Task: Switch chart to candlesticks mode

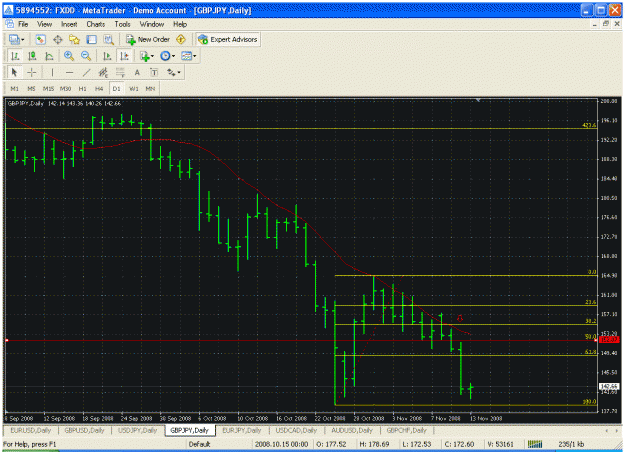Action: 32,56
